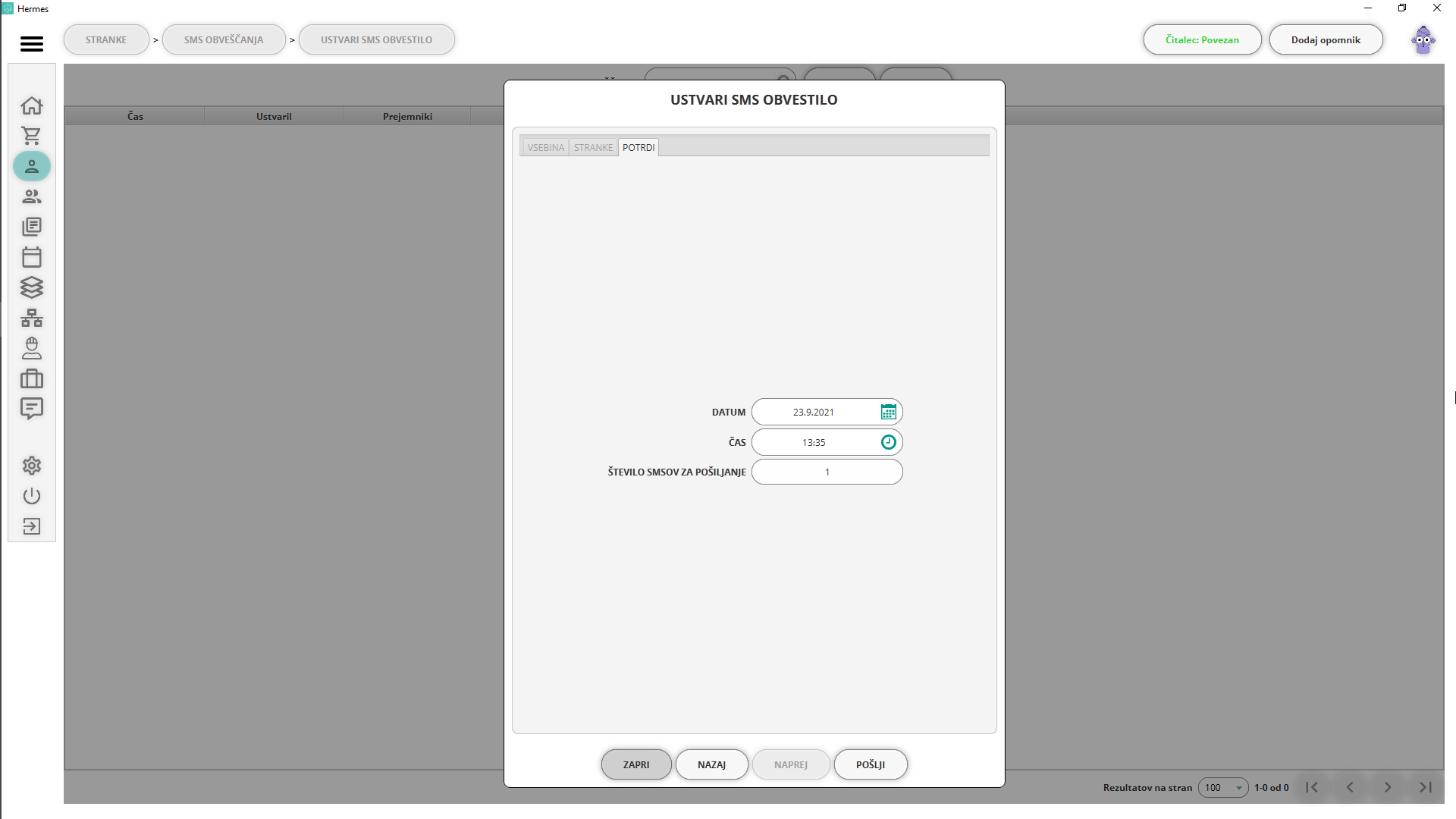The height and width of the screenshot is (819, 1456).
Task: Jump to last results page
Action: (x=1426, y=787)
